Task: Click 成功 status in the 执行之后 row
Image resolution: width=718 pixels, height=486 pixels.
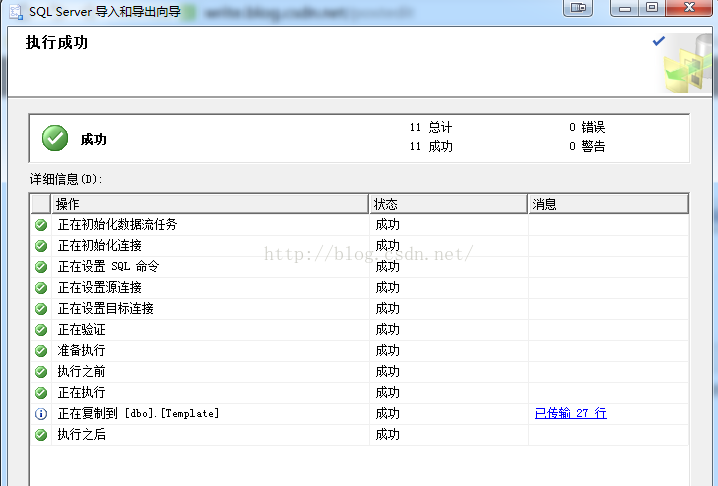Action: pyautogui.click(x=387, y=435)
